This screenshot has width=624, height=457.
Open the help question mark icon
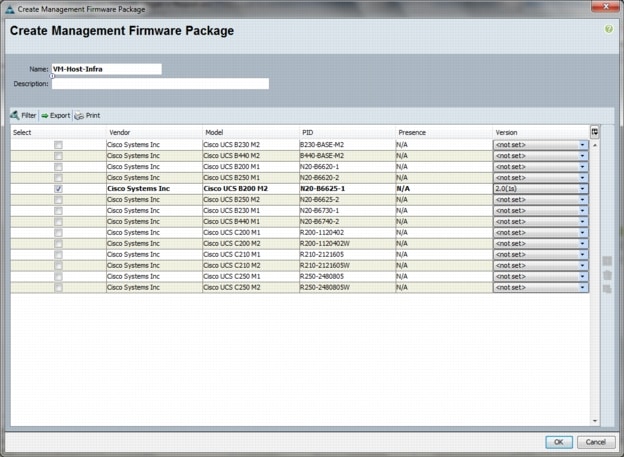point(608,29)
